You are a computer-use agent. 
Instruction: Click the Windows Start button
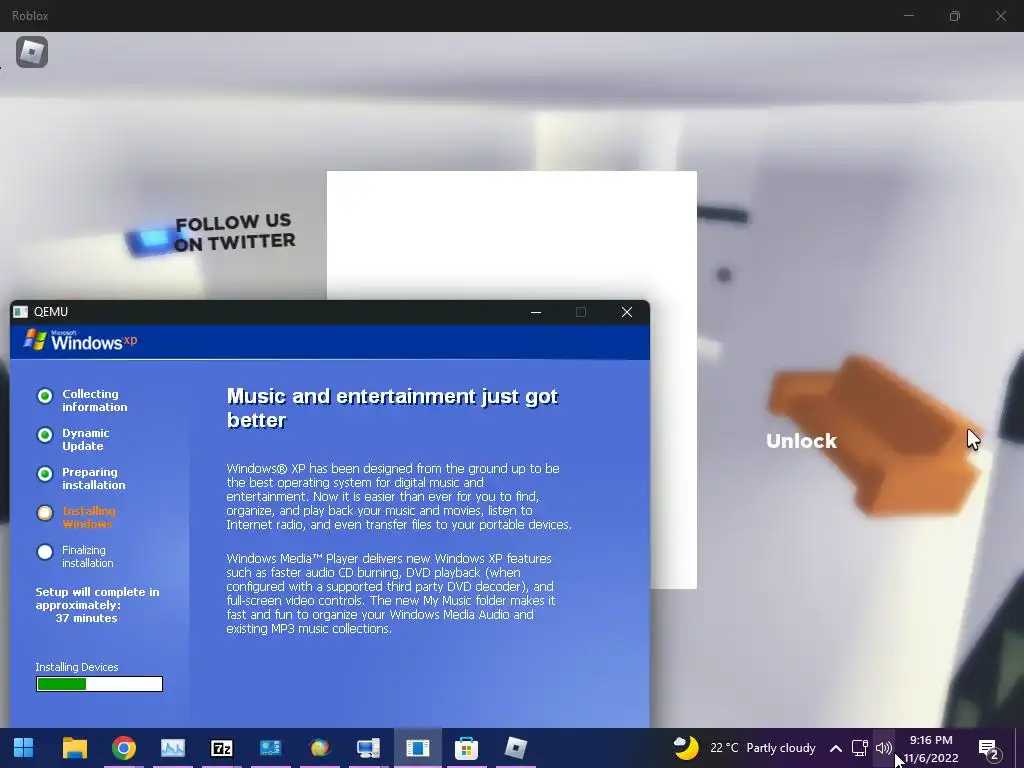24,748
